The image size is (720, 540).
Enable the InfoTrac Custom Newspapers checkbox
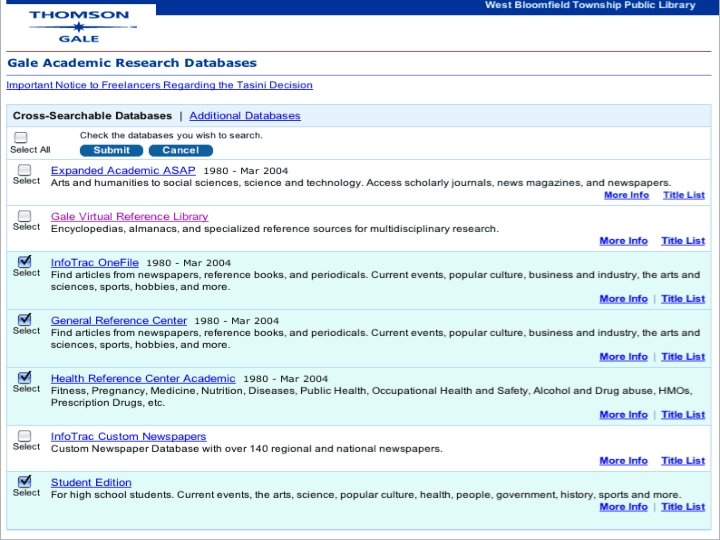pos(24,436)
